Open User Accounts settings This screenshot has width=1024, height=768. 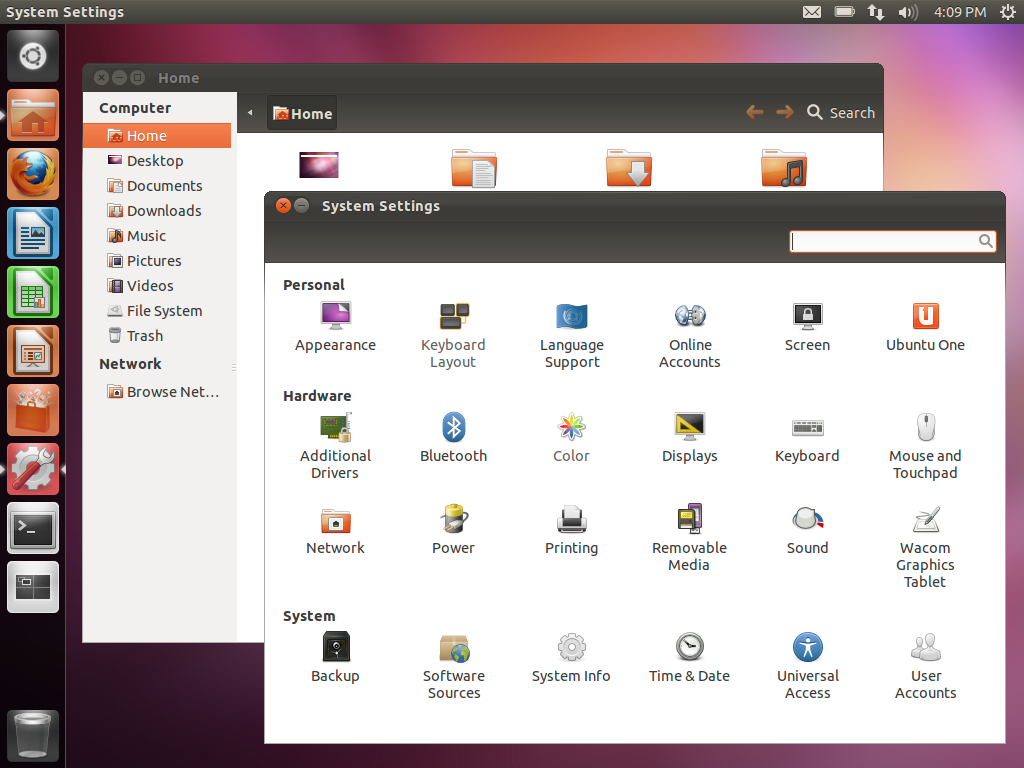(x=925, y=667)
